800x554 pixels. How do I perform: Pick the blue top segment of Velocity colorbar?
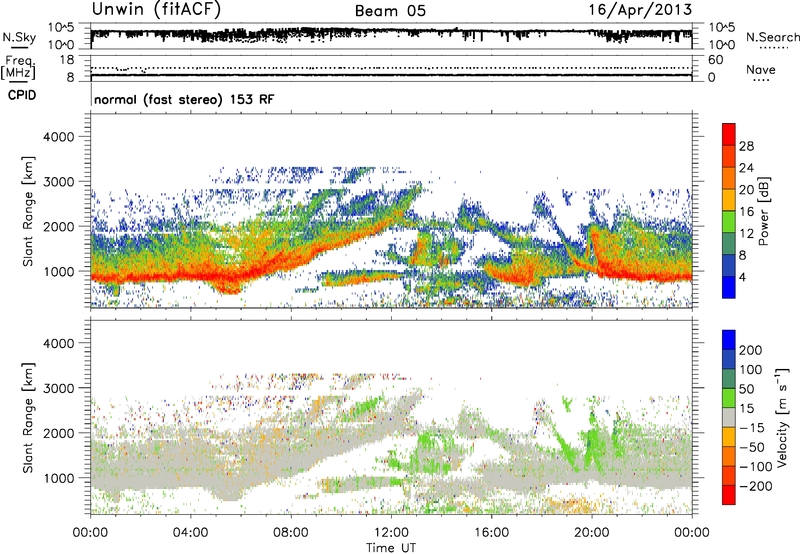(x=729, y=340)
